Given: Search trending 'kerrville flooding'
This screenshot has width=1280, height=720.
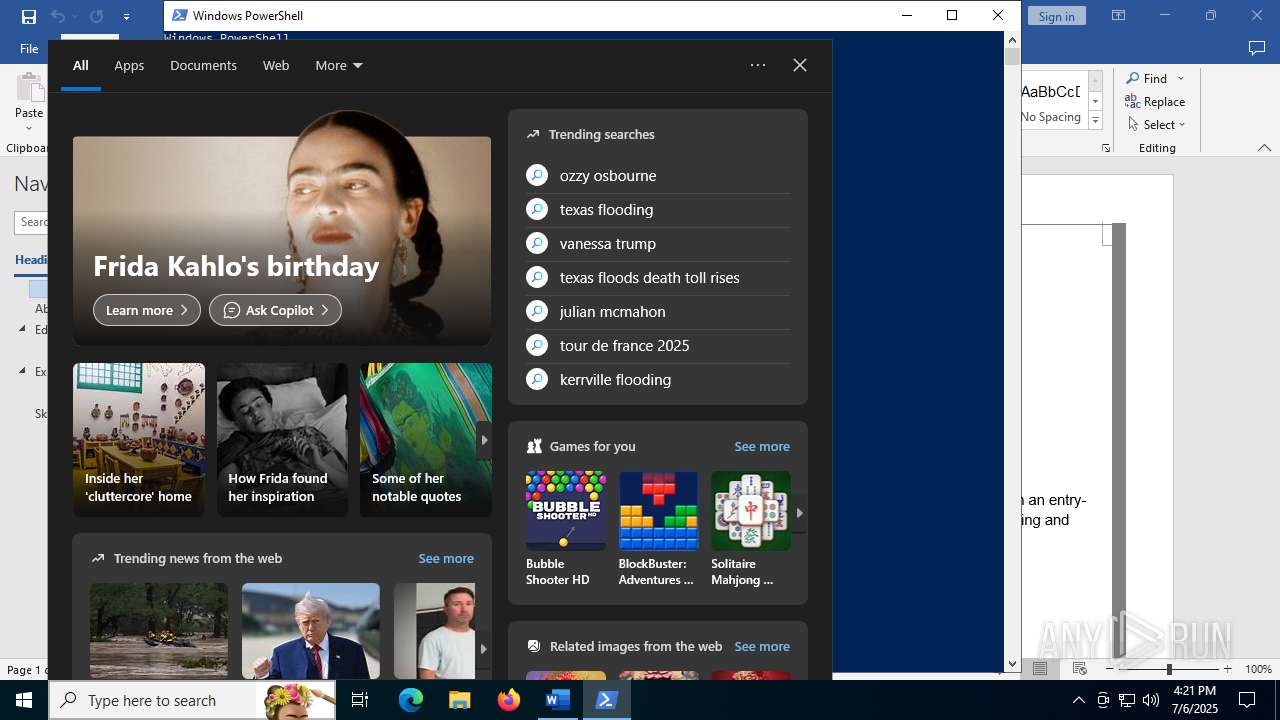Looking at the screenshot, I should pos(658,380).
